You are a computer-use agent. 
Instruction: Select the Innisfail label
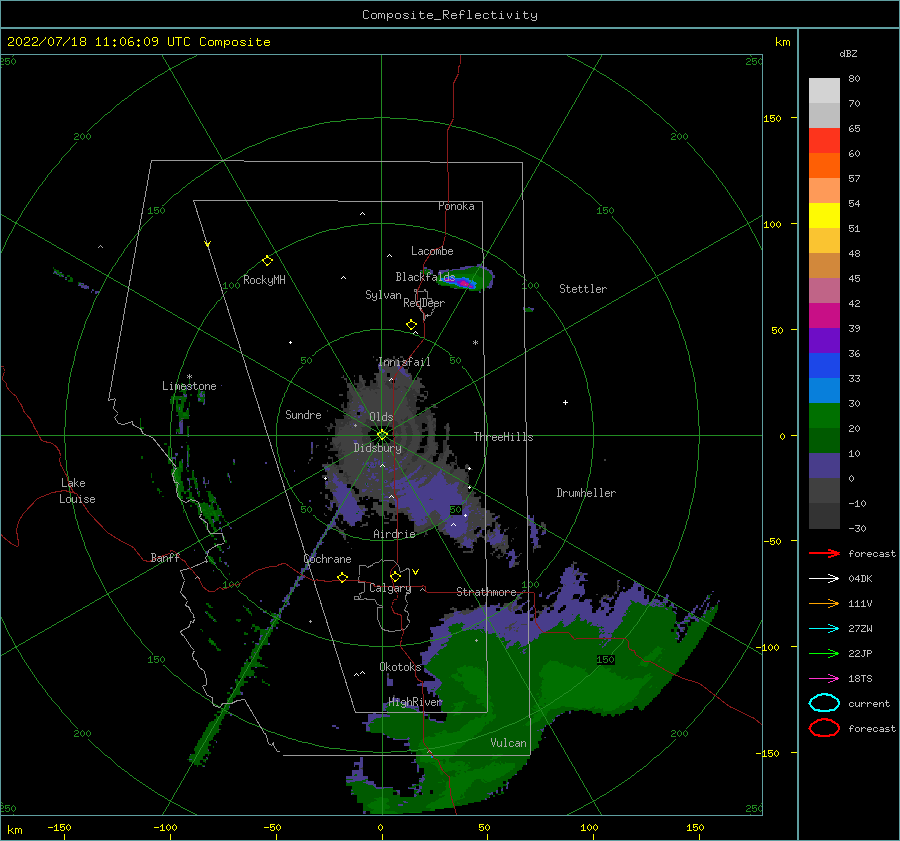coord(404,362)
